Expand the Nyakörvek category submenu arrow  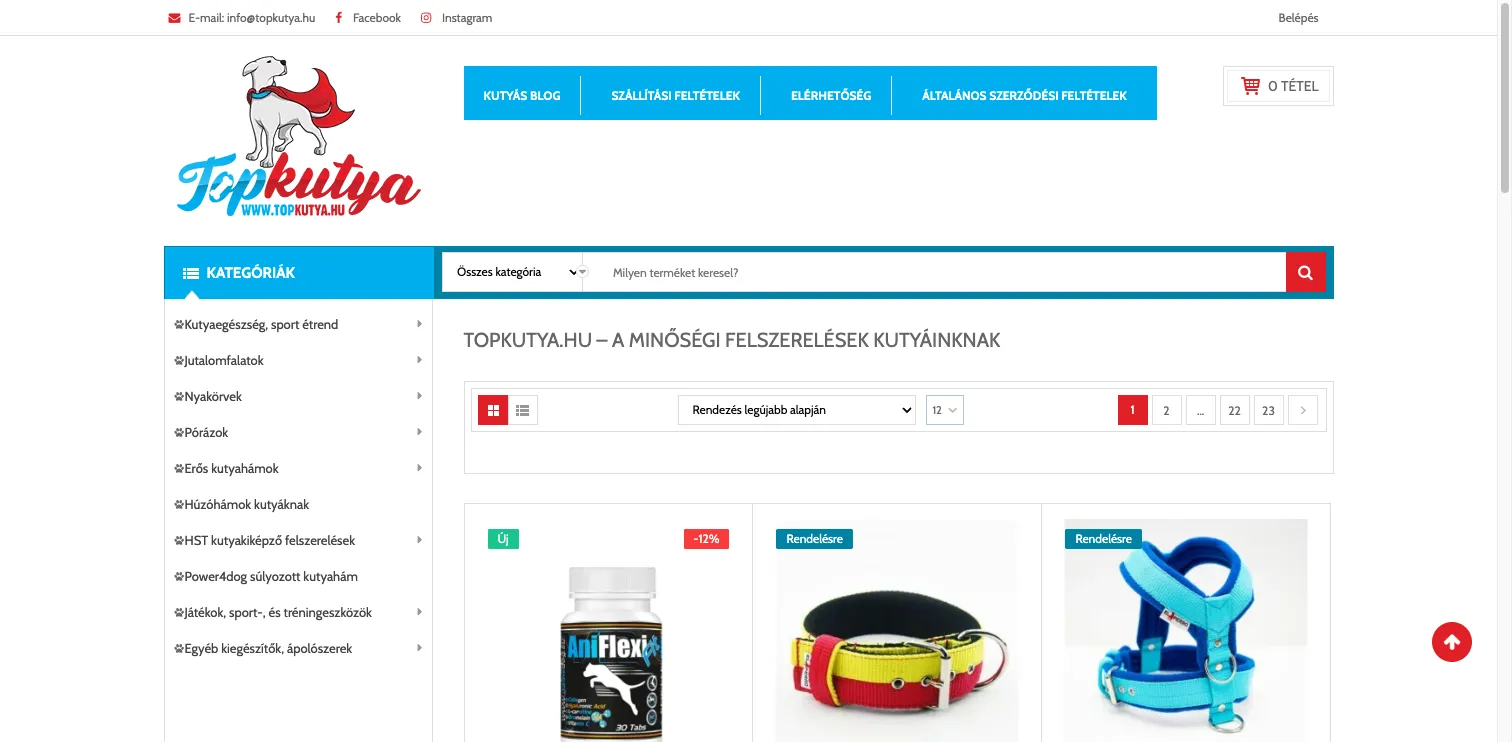[419, 396]
